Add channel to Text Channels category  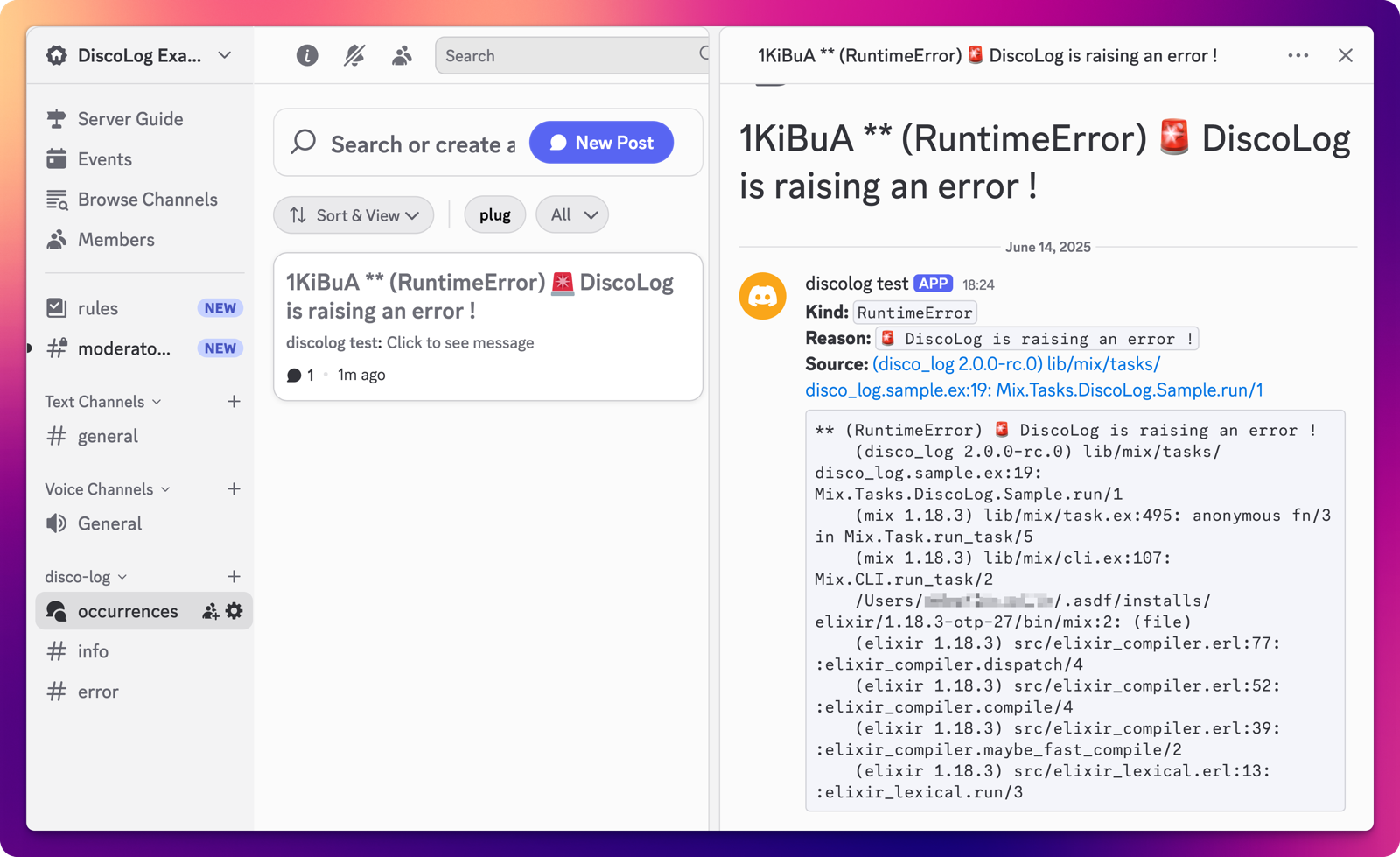click(x=234, y=402)
